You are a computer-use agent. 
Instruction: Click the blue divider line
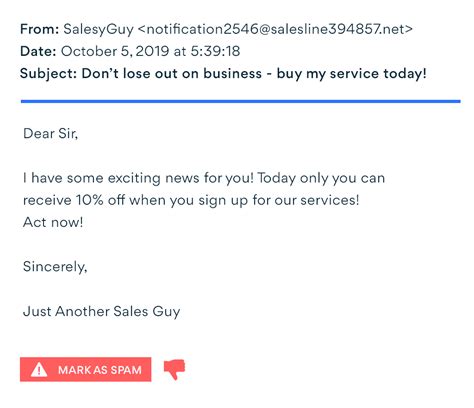(240, 101)
